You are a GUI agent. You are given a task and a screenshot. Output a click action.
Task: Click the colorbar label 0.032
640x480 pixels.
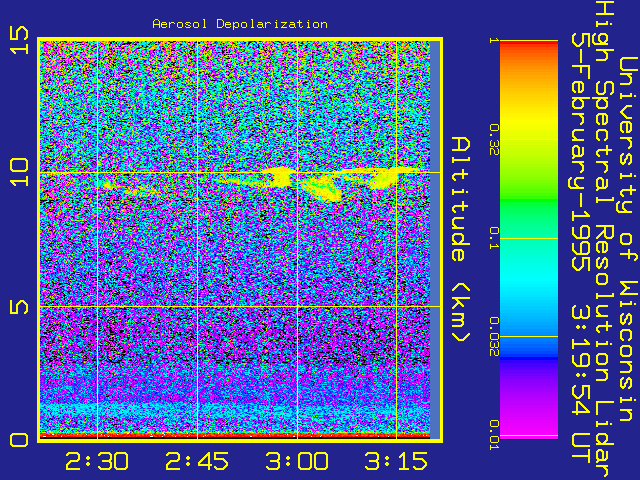pyautogui.click(x=494, y=337)
